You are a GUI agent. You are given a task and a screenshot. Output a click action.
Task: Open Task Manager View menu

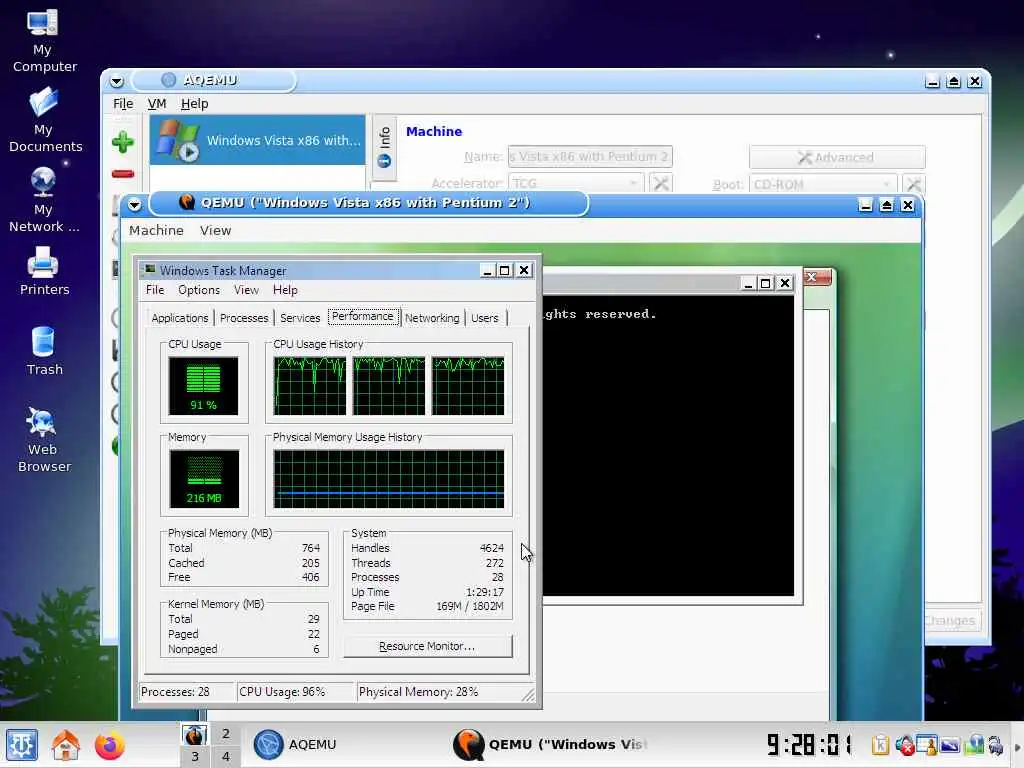(246, 290)
